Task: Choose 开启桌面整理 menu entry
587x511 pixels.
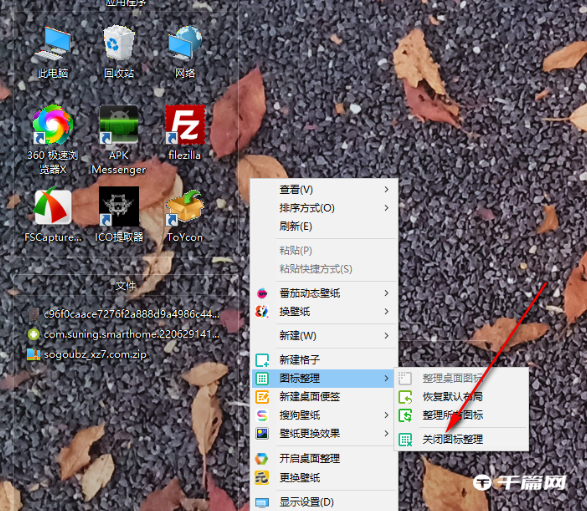Action: coord(323,459)
